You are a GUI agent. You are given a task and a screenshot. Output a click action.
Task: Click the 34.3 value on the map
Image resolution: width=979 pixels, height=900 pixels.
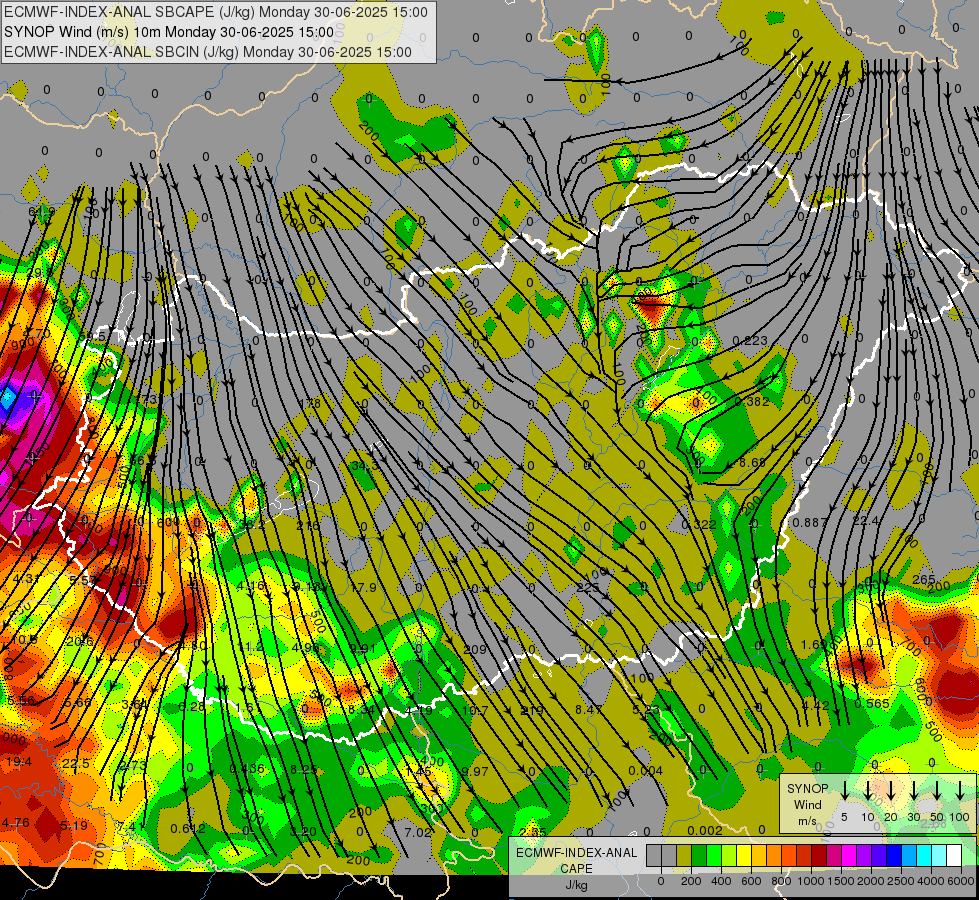pyautogui.click(x=365, y=466)
